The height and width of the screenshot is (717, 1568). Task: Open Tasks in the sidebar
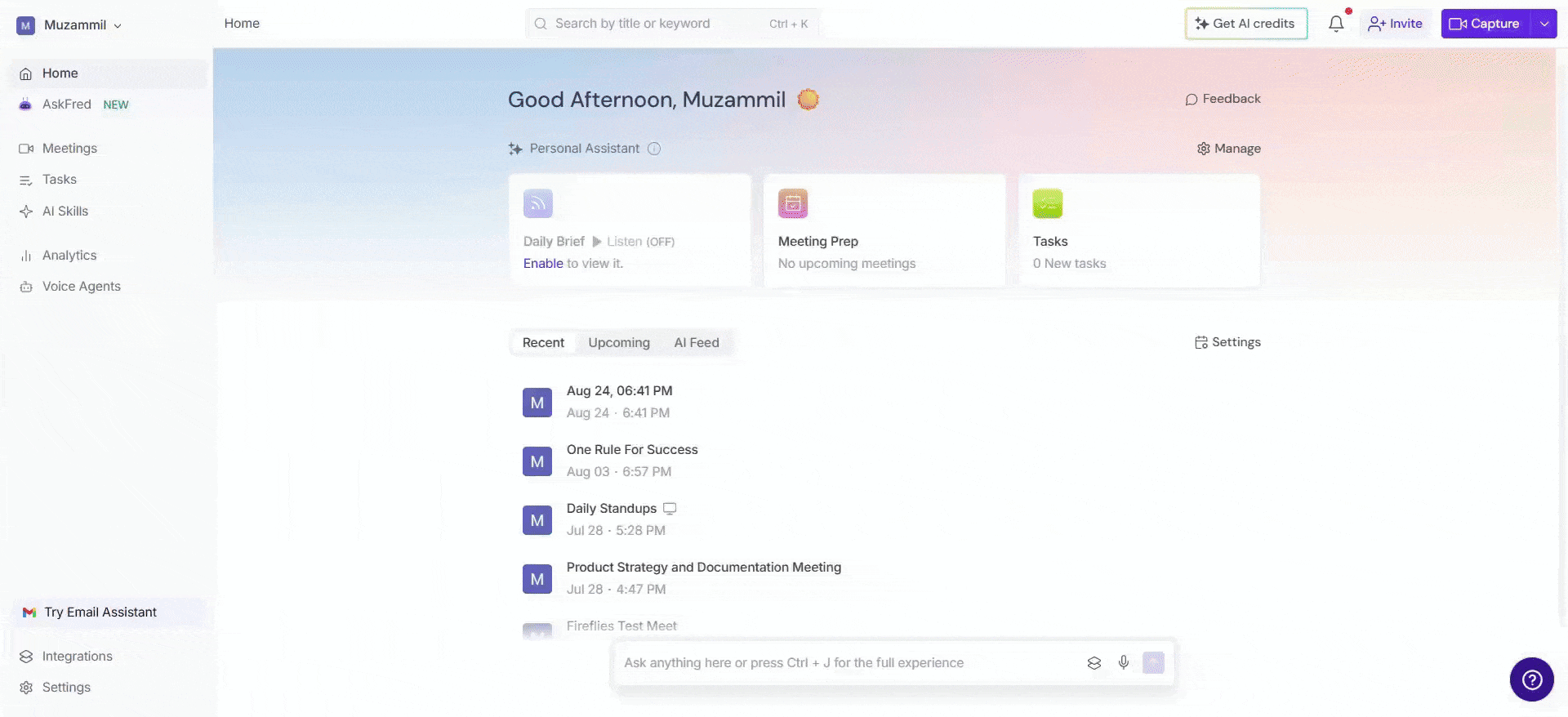(x=109, y=180)
